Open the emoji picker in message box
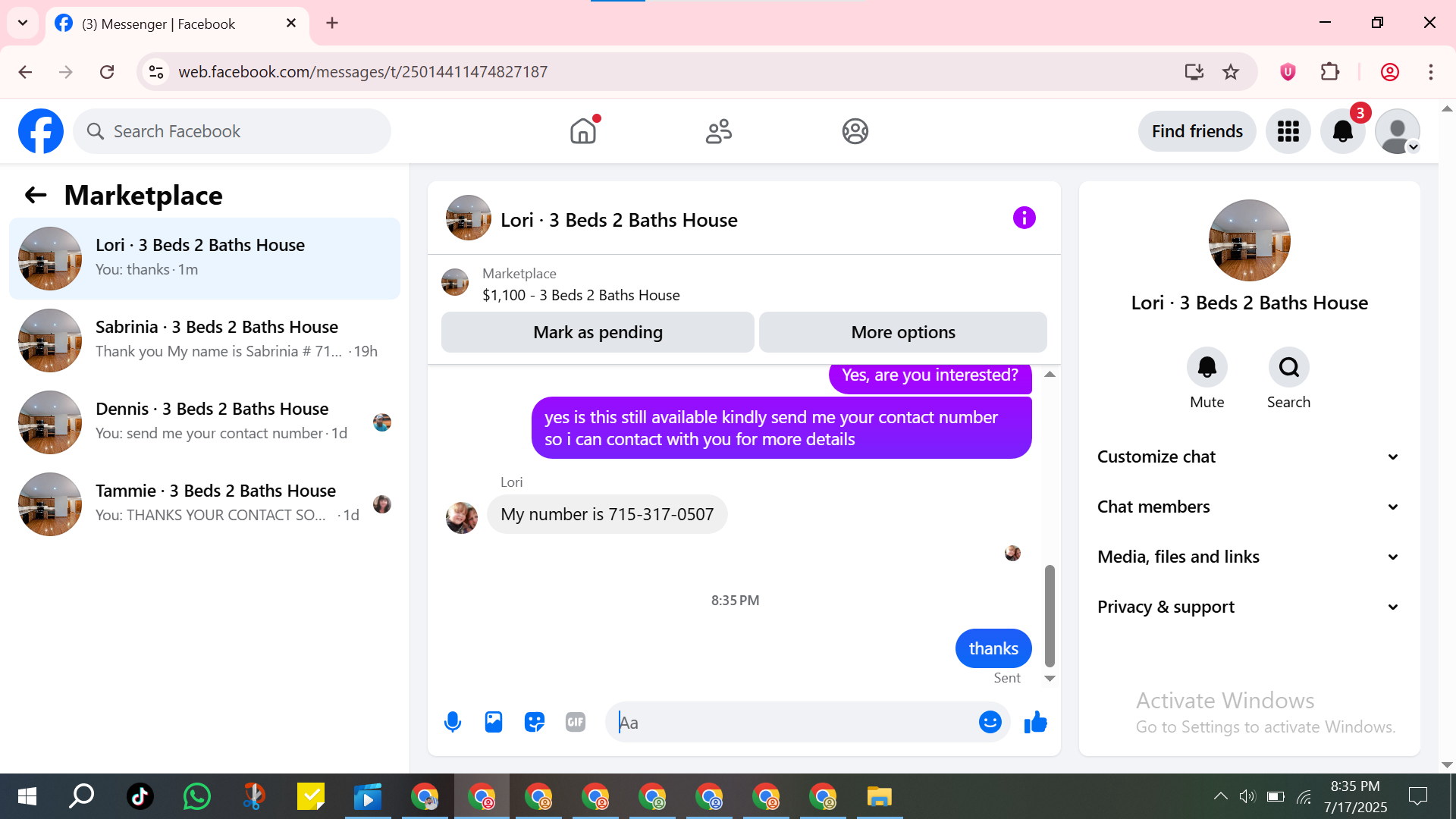The width and height of the screenshot is (1456, 819). (990, 722)
